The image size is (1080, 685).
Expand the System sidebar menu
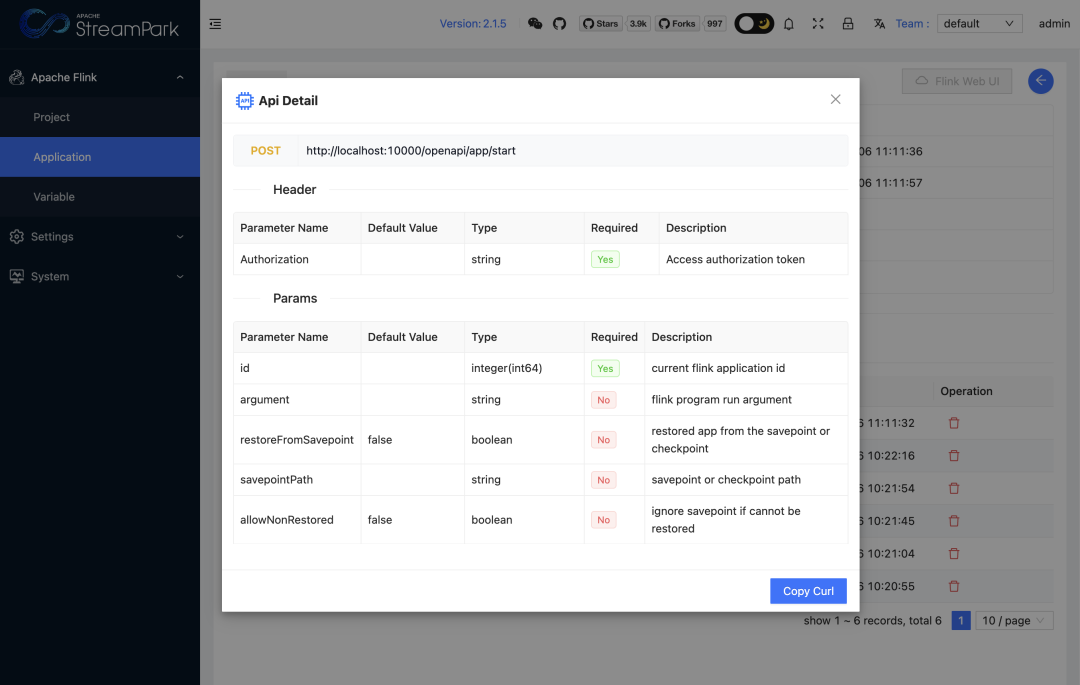coord(100,277)
